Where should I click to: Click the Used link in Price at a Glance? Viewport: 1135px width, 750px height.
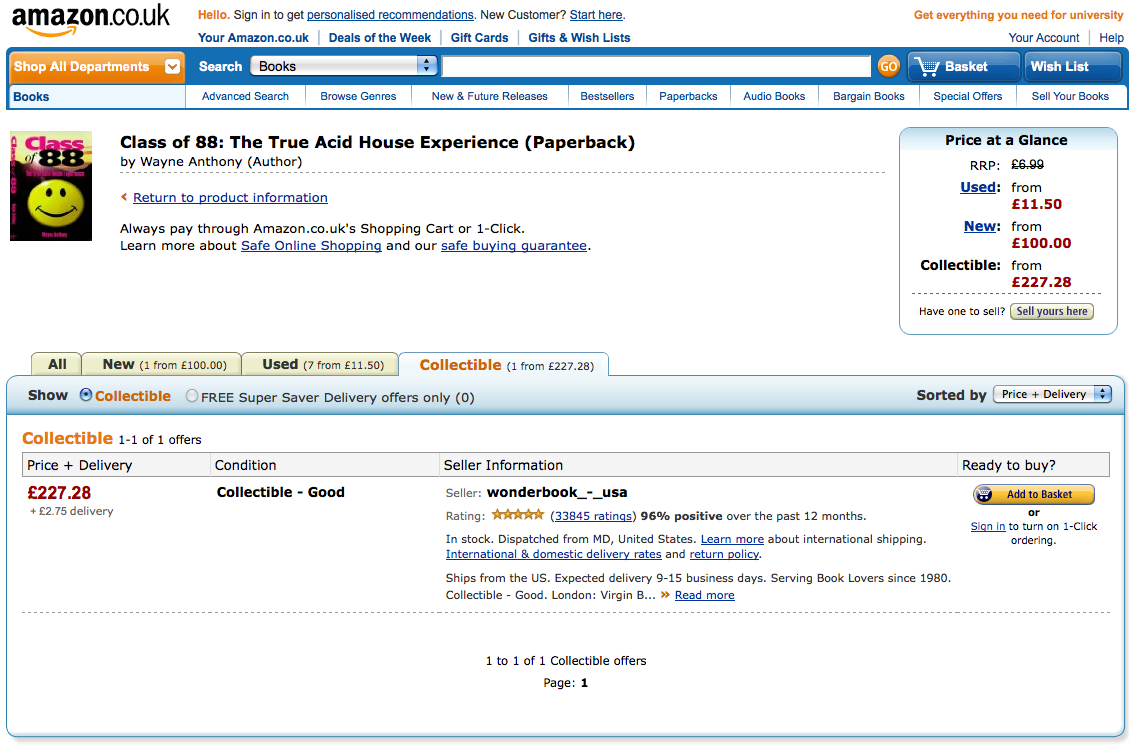(x=978, y=188)
